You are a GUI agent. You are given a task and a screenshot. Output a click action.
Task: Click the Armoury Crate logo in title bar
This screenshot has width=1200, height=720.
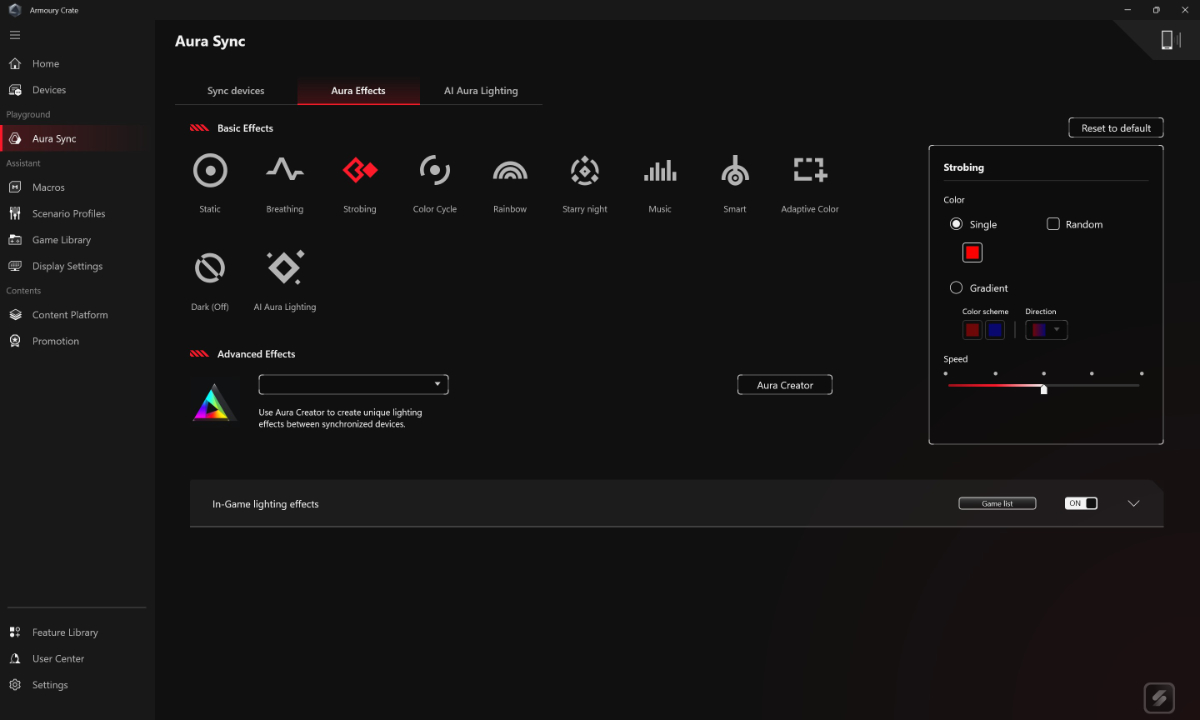pyautogui.click(x=14, y=10)
